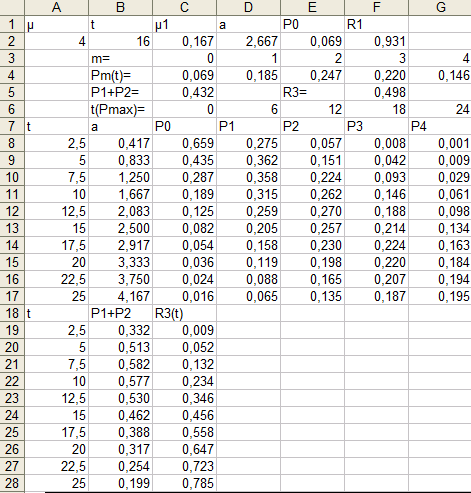The height and width of the screenshot is (493, 471).
Task: Click cell B19 with value 0,332
Action: (x=120, y=330)
